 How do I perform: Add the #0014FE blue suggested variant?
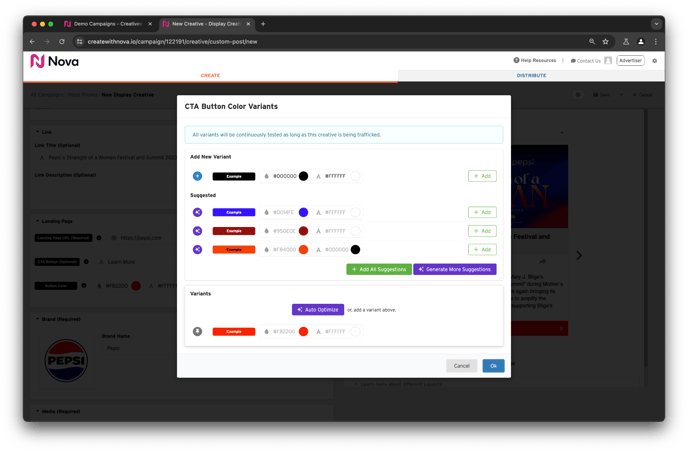coord(482,212)
